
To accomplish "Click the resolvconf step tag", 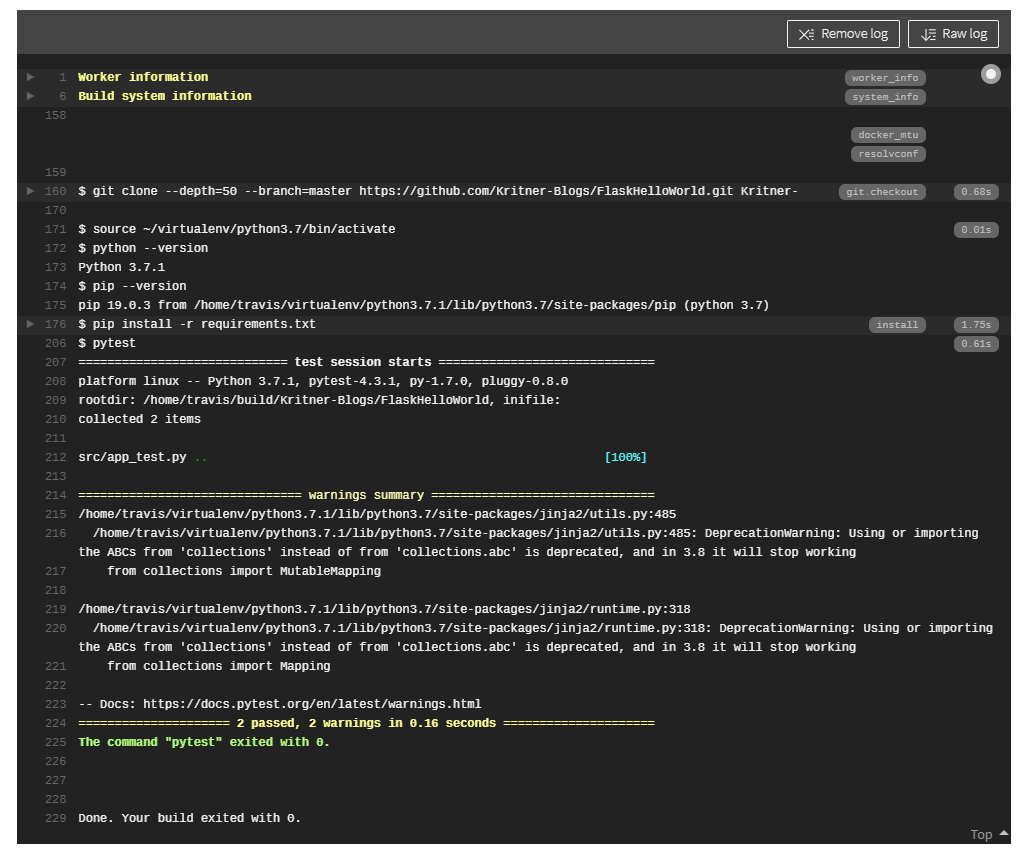I will pyautogui.click(x=887, y=153).
